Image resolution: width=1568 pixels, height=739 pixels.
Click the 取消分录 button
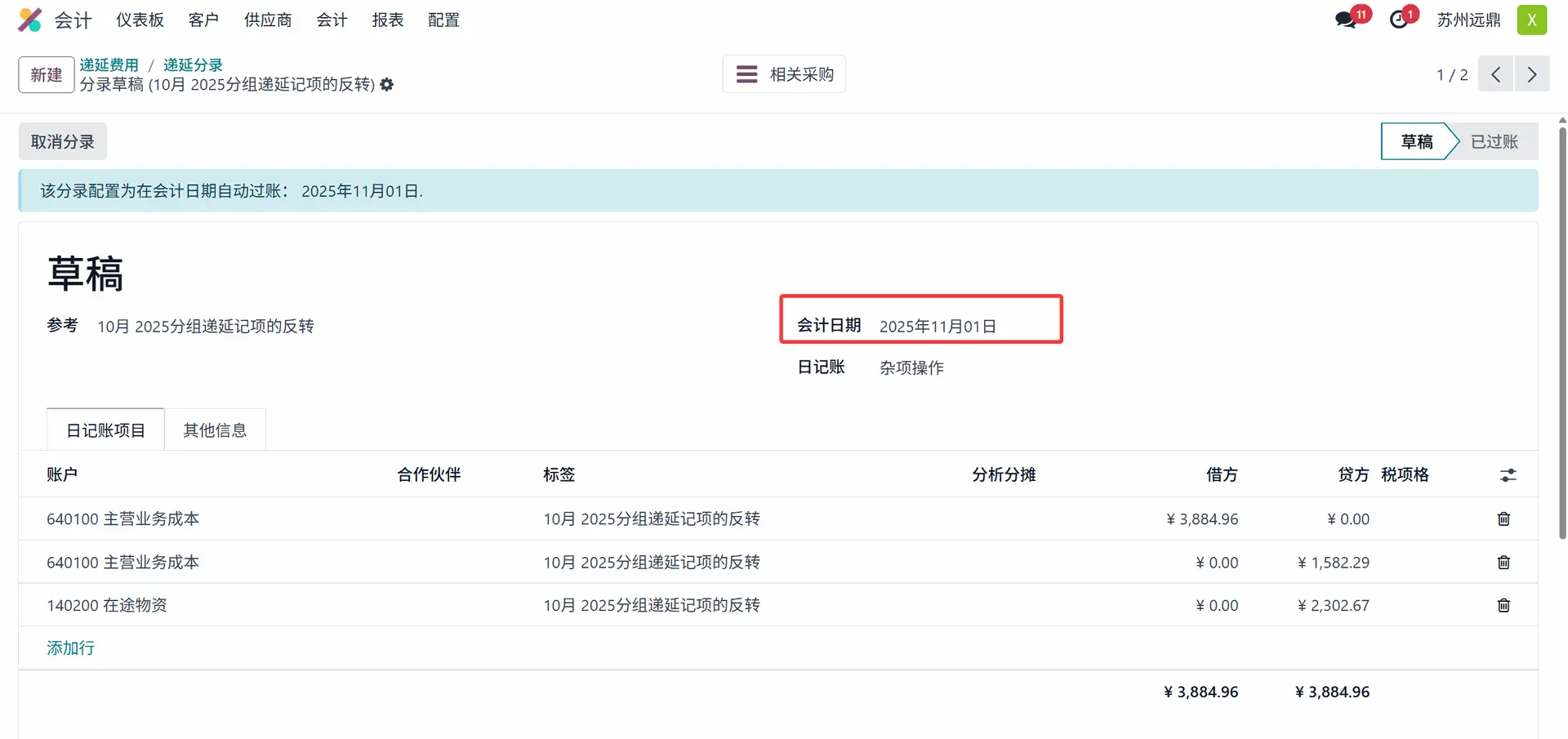coord(63,142)
